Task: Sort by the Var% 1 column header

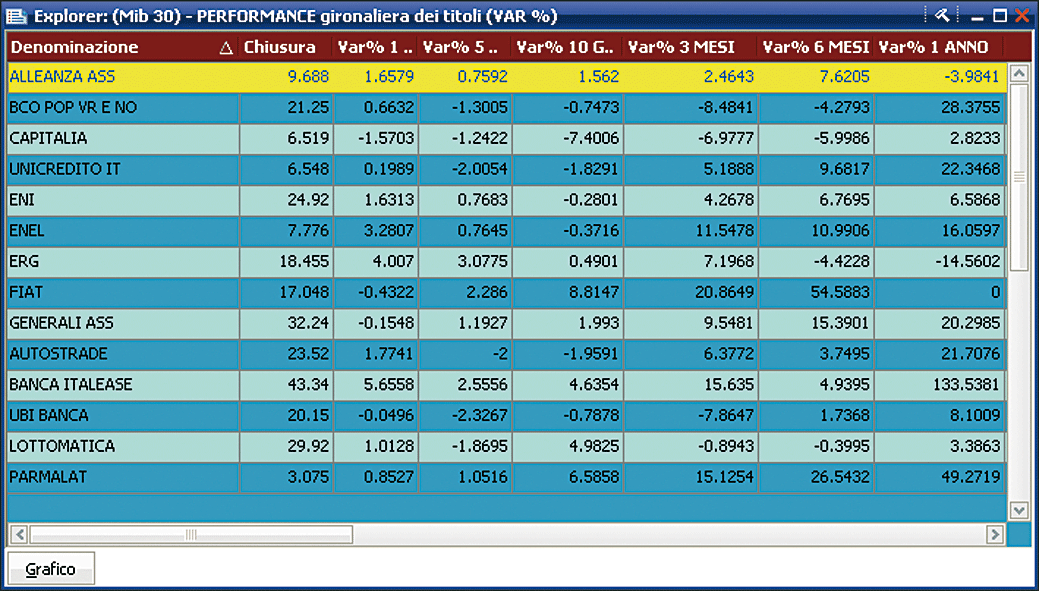Action: 376,47
